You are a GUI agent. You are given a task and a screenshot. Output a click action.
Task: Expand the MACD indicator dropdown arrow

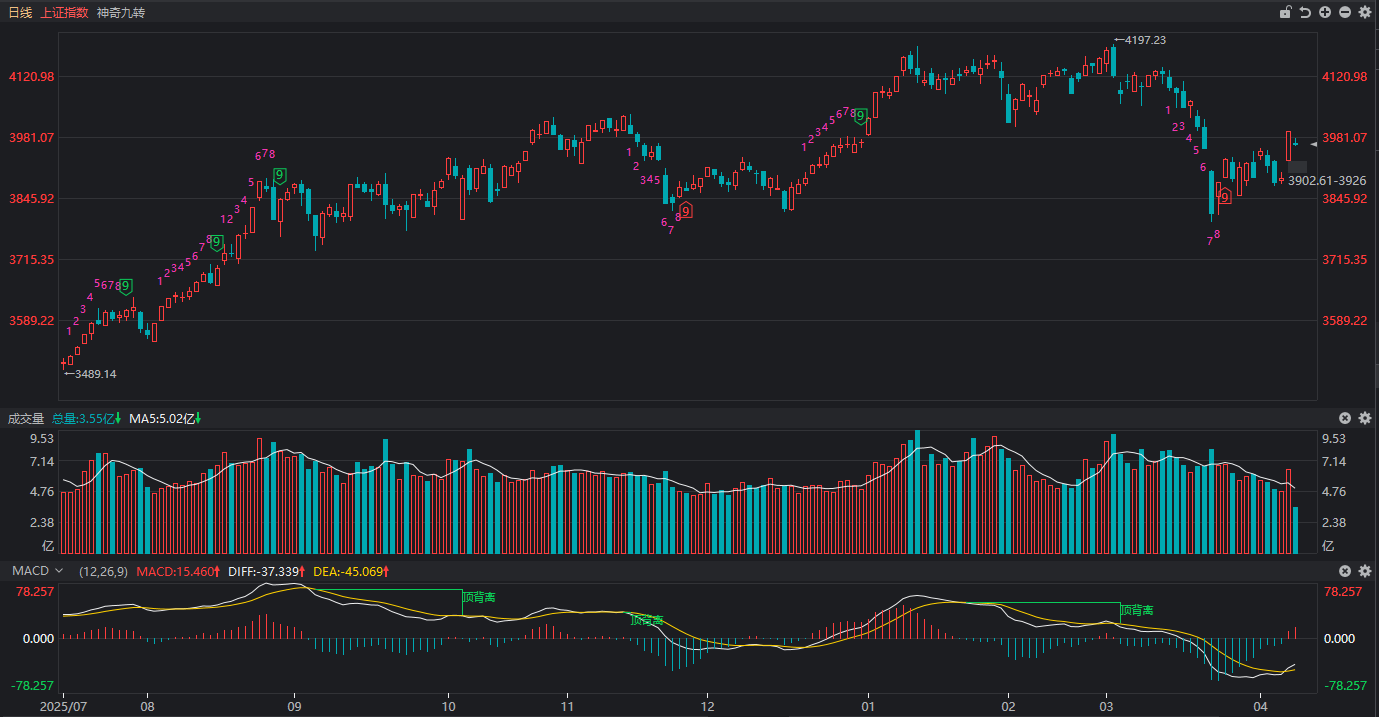point(58,571)
